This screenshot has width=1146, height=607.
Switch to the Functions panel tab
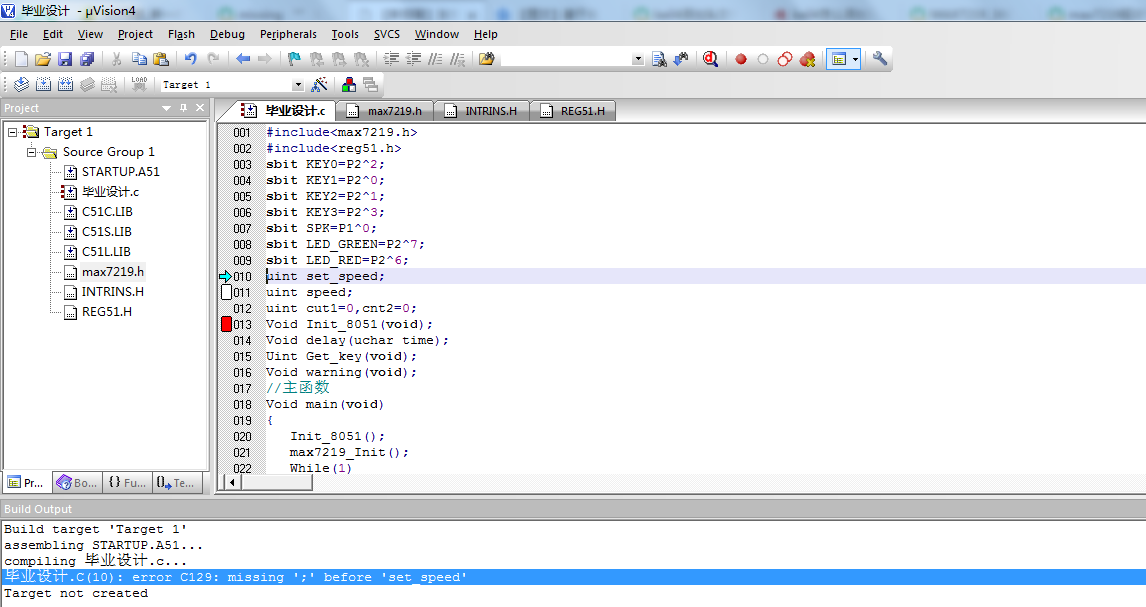point(127,483)
